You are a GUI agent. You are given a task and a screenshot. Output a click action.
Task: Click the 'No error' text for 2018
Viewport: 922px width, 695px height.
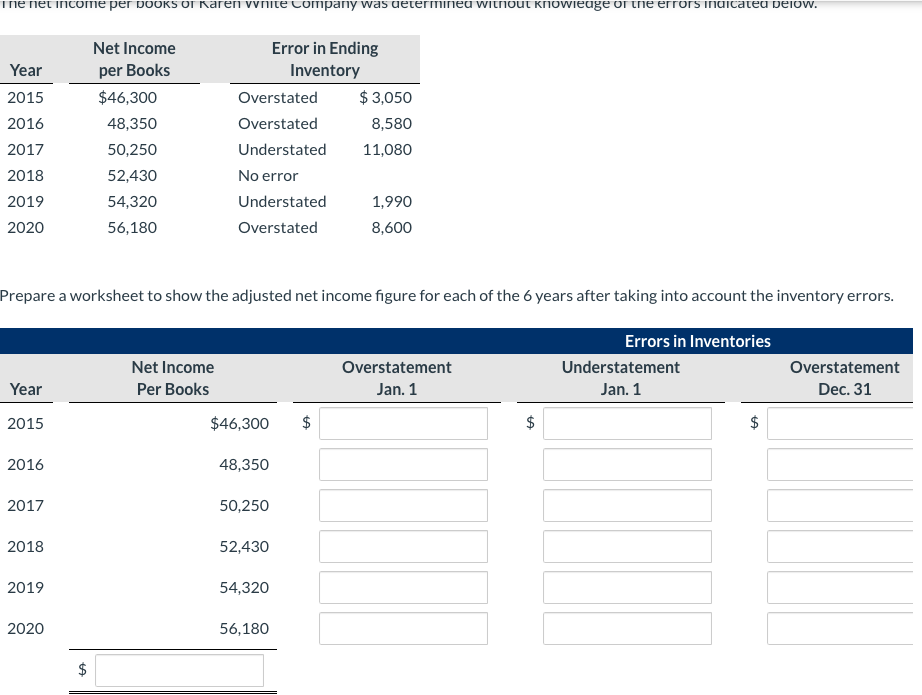(x=268, y=175)
